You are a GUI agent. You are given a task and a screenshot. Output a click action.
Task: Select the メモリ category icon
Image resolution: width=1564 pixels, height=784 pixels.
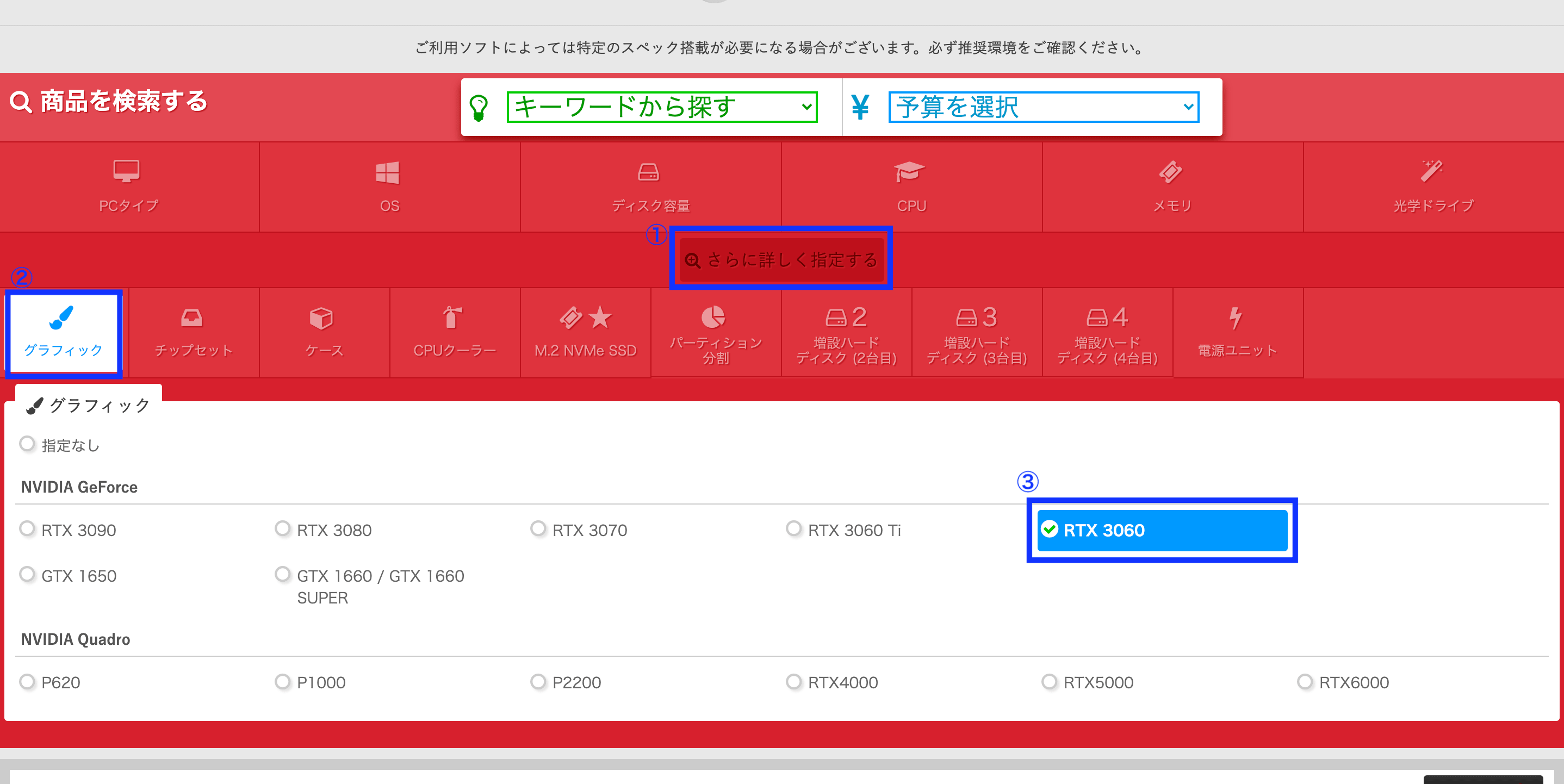click(x=1171, y=172)
